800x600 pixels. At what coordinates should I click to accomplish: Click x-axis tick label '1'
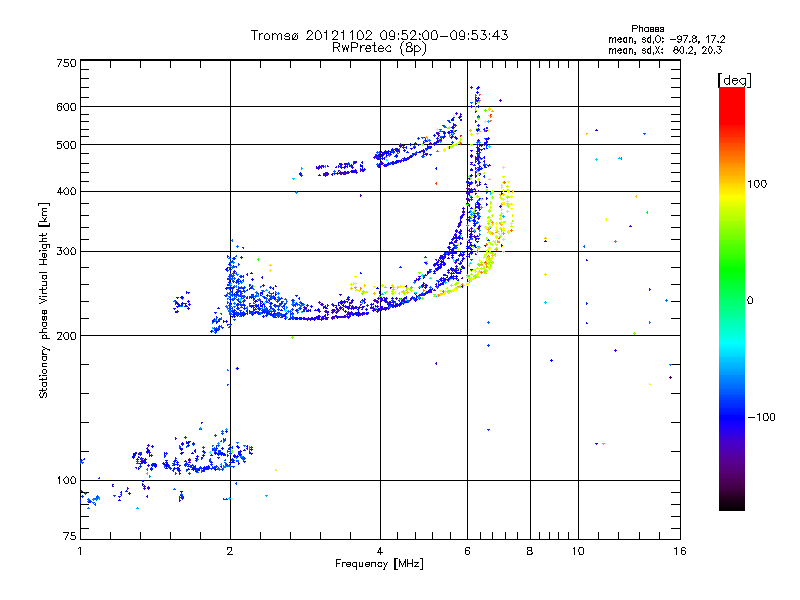pos(80,551)
